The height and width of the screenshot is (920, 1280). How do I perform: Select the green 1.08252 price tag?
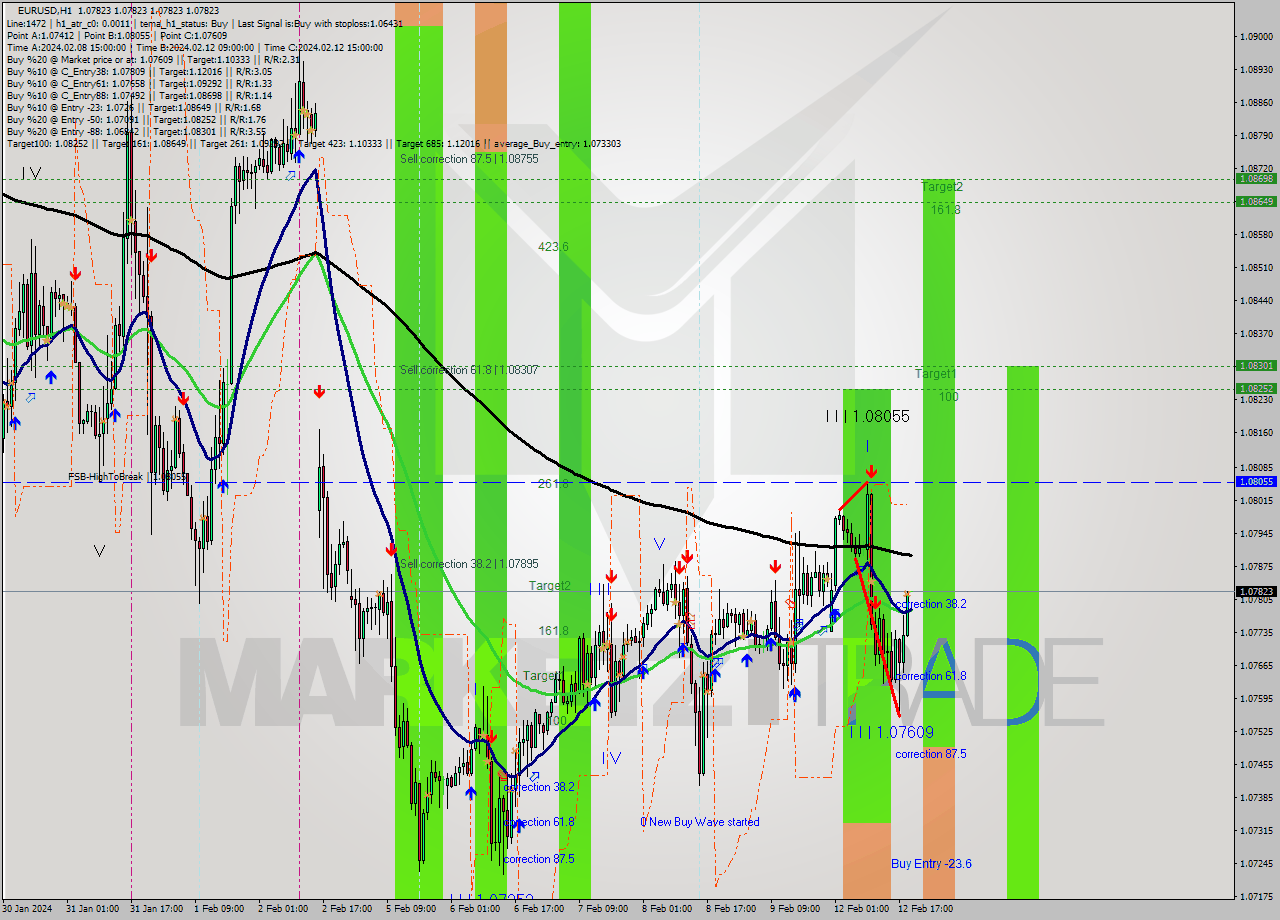click(x=1256, y=388)
